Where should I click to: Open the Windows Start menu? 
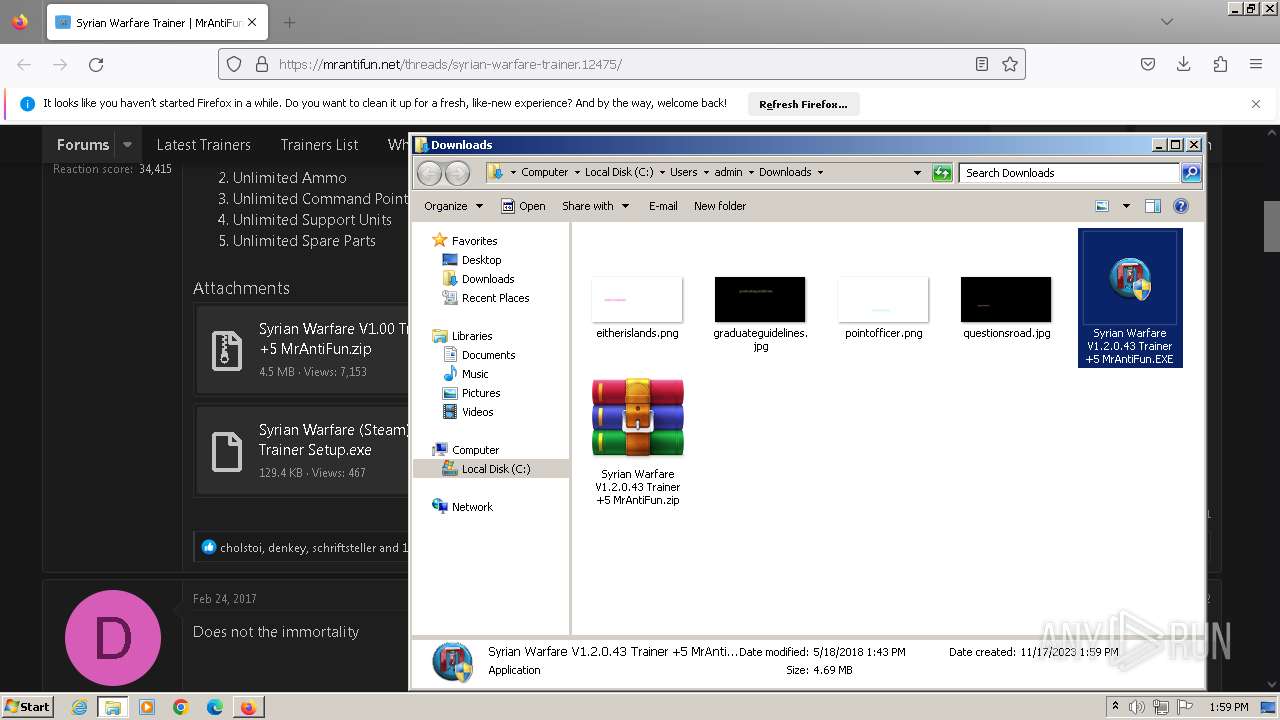[28, 706]
